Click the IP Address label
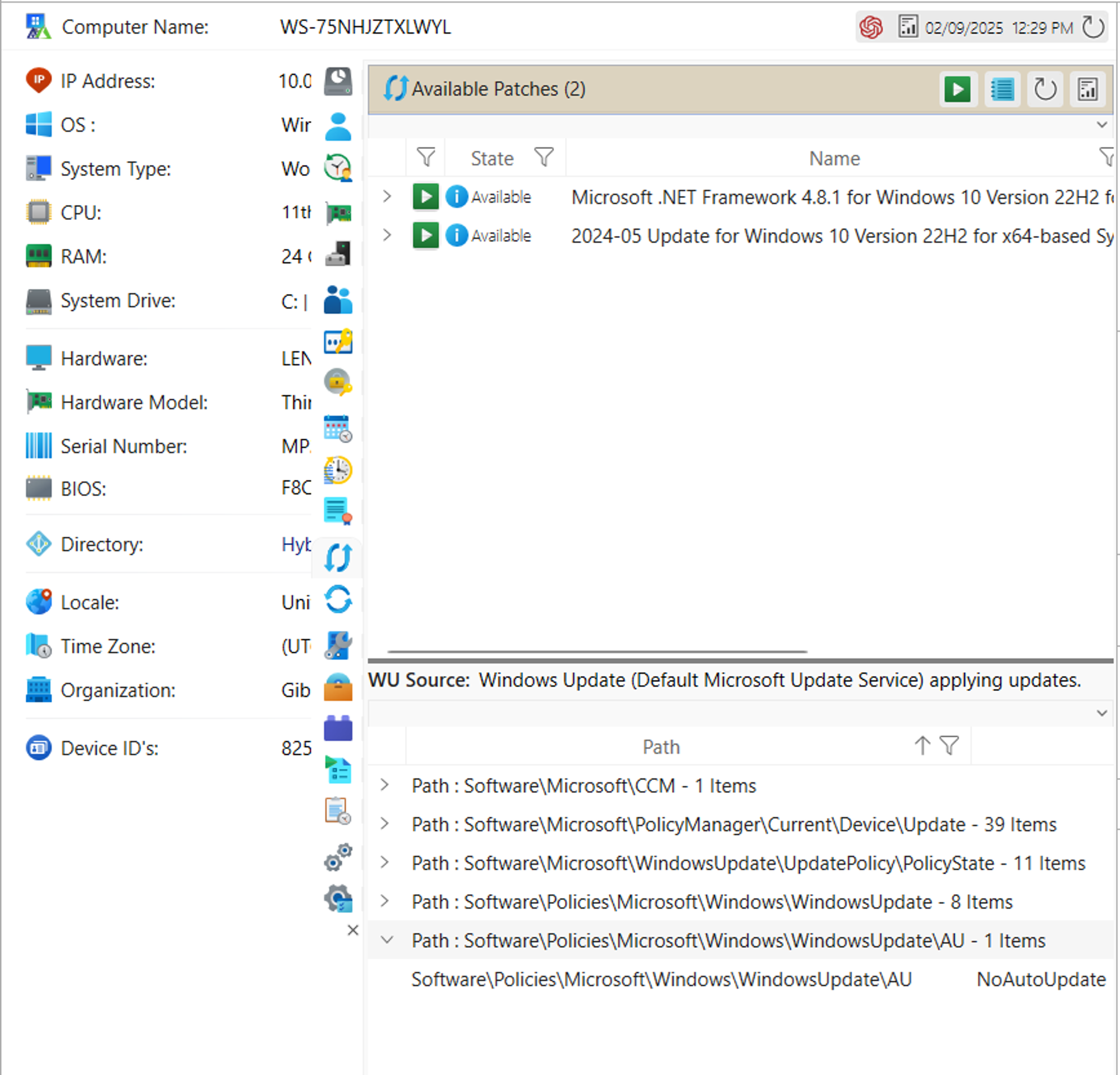Image resolution: width=1120 pixels, height=1075 pixels. click(107, 81)
